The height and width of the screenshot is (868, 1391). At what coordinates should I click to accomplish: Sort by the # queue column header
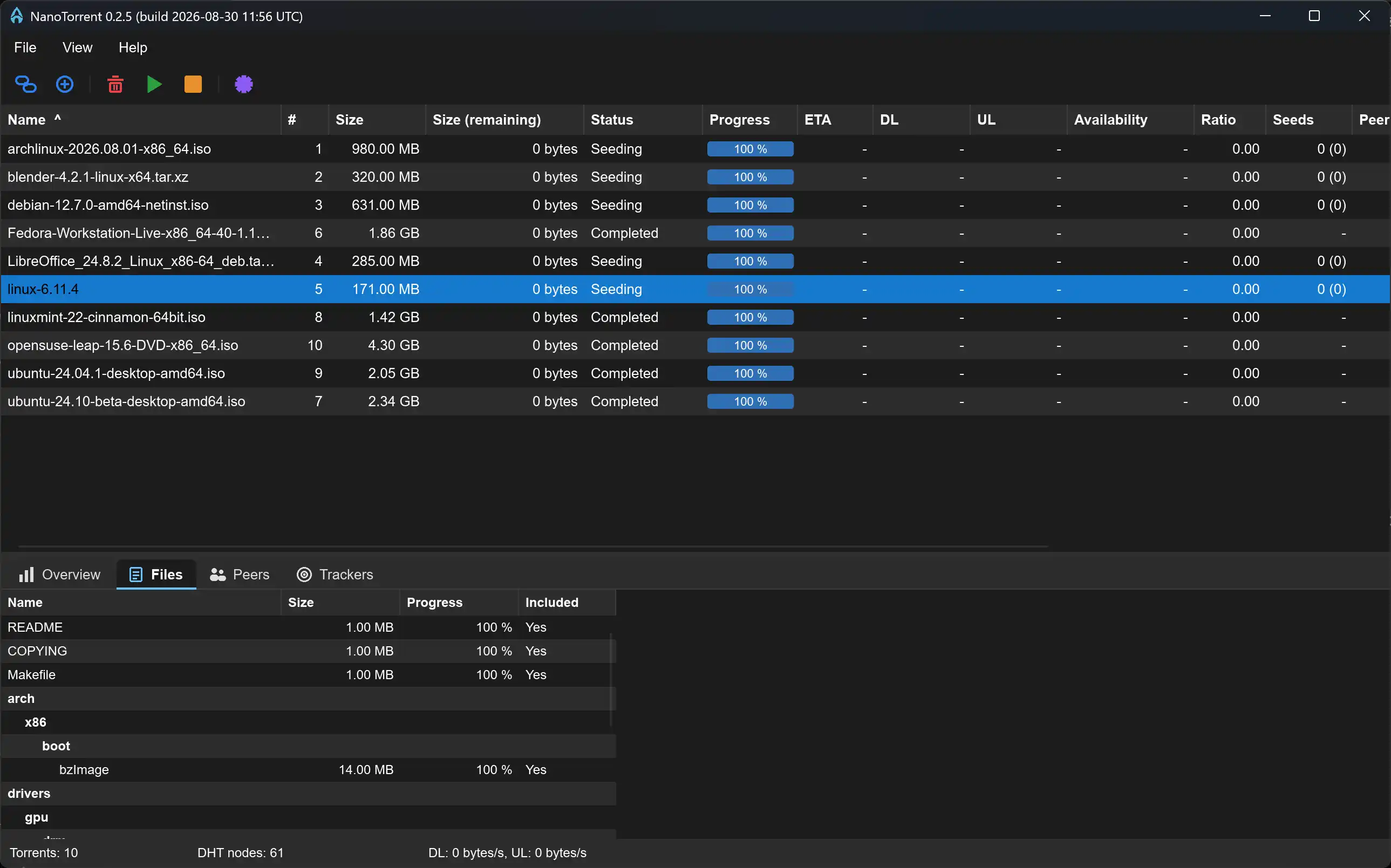pos(305,119)
